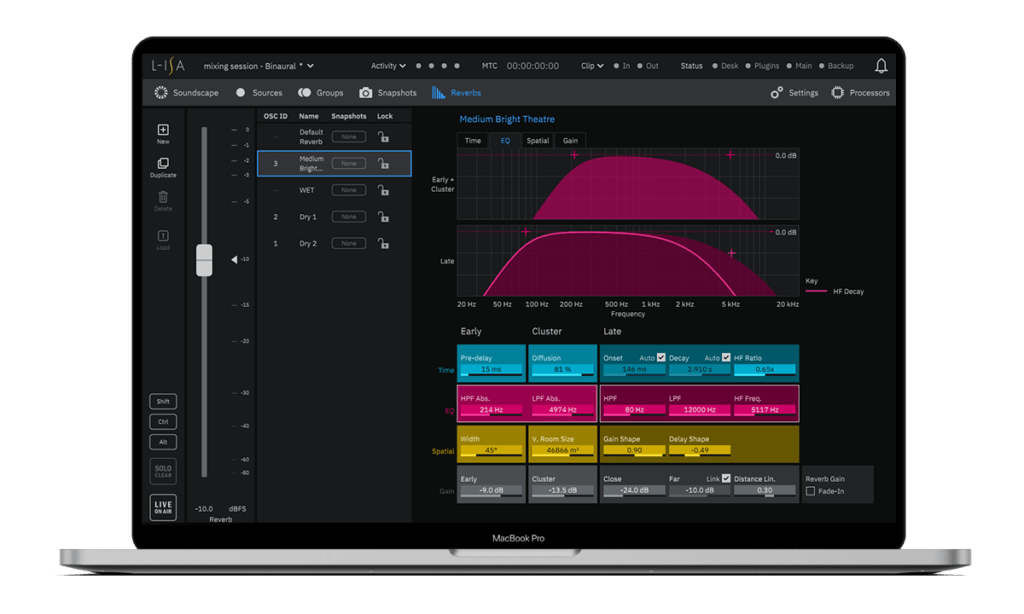Load a reverb preset

coord(163,240)
